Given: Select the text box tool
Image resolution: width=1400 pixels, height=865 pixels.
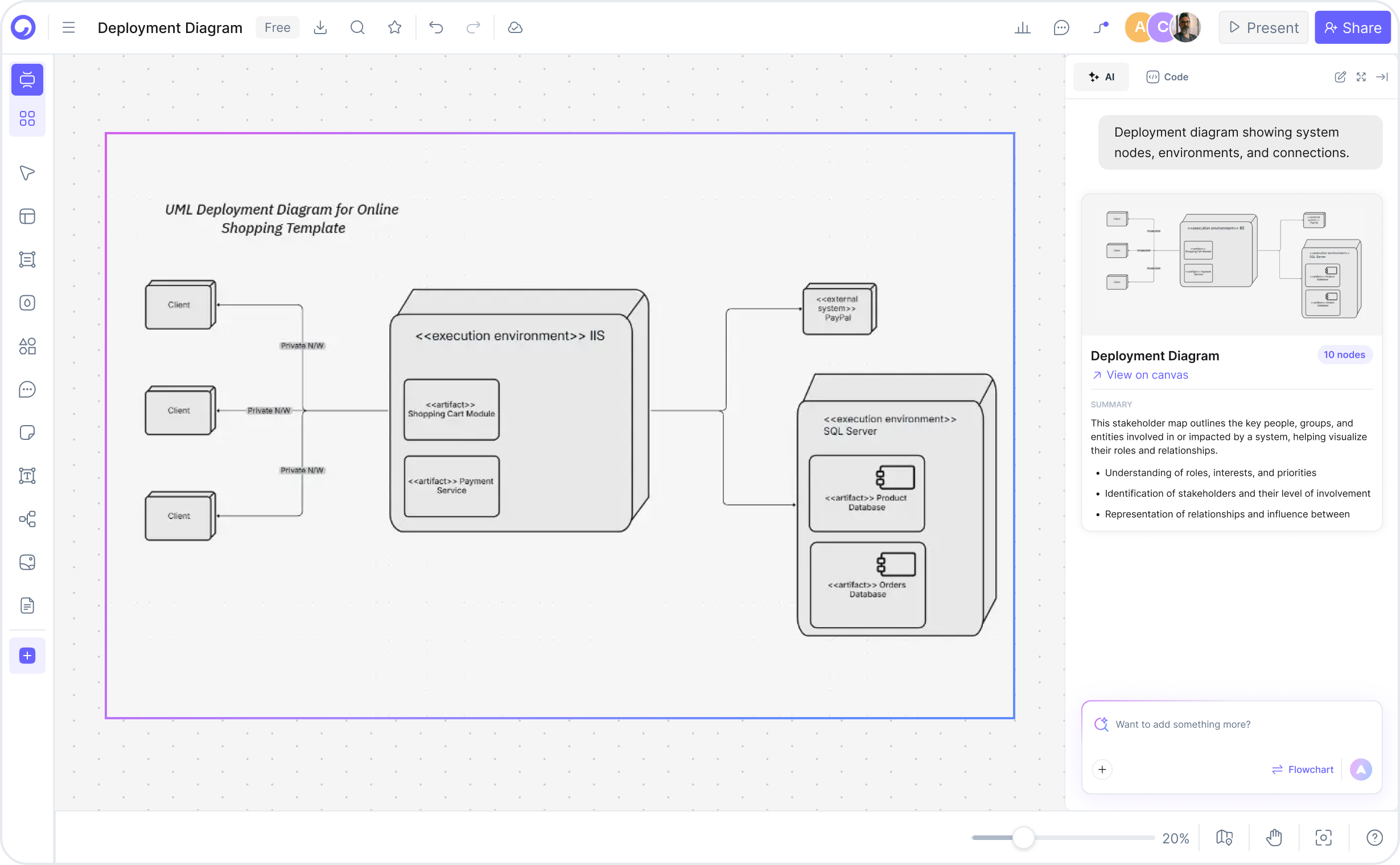Looking at the screenshot, I should coord(27,476).
